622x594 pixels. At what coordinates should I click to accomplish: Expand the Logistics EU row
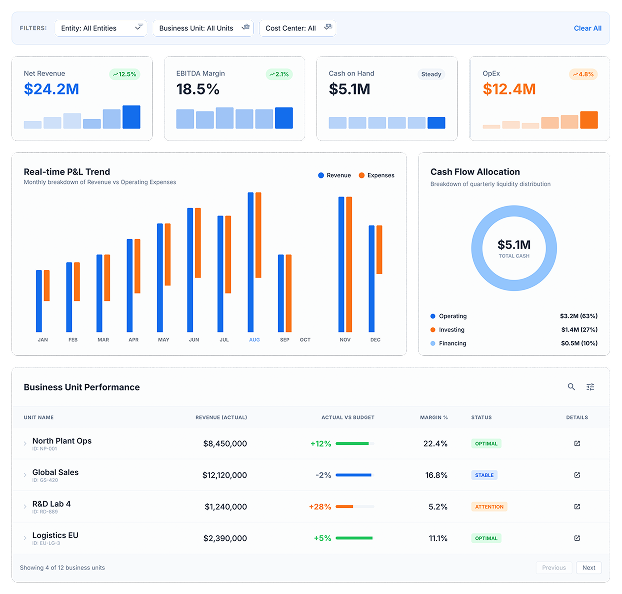25,538
